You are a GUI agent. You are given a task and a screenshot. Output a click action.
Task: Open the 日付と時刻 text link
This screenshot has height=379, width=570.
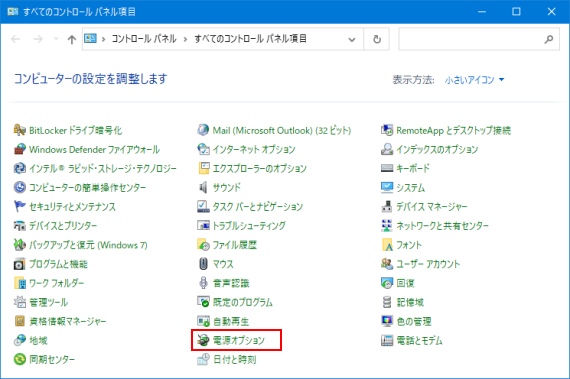pos(234,359)
